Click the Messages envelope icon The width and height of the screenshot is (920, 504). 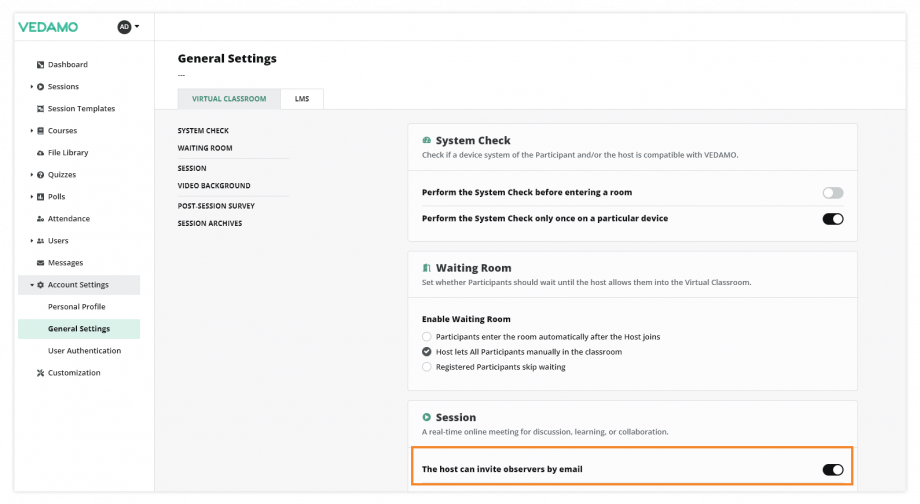tap(40, 263)
